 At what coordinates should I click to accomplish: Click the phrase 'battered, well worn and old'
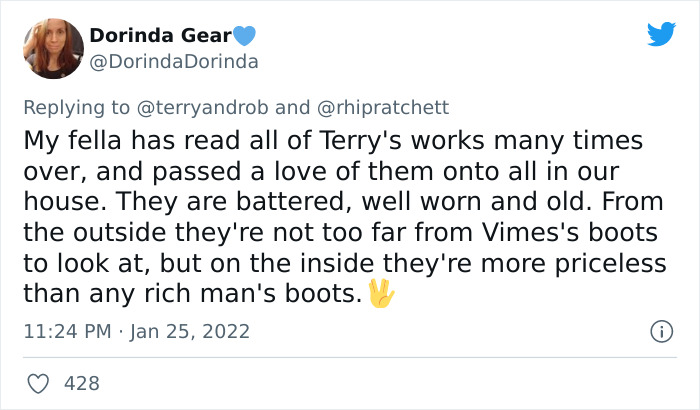click(x=348, y=203)
